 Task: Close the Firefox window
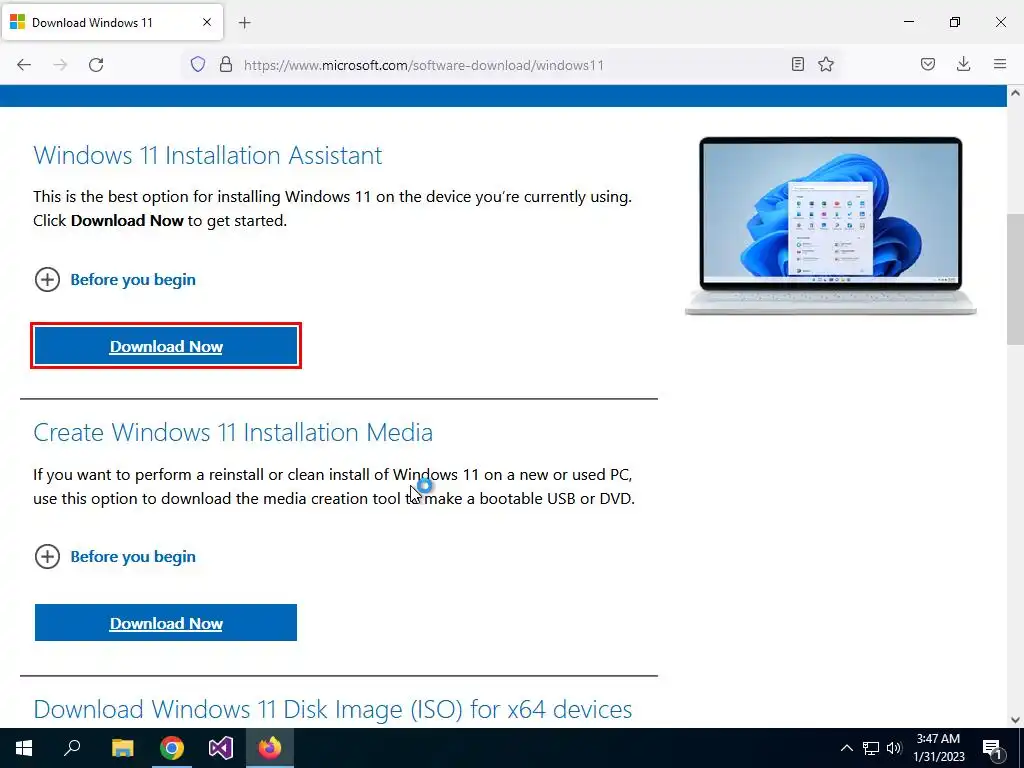click(x=1000, y=22)
